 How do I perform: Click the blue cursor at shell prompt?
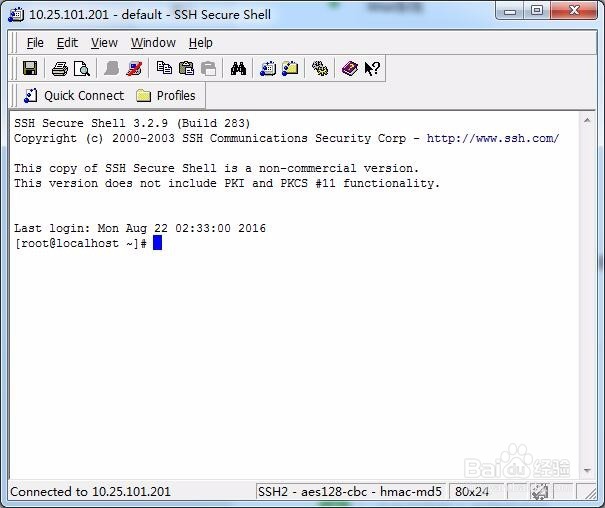click(157, 243)
